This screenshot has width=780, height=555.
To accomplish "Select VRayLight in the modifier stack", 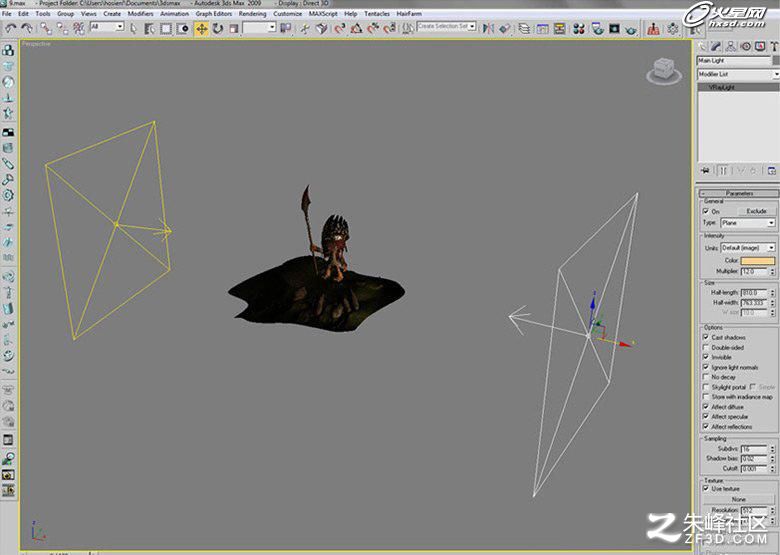I will pyautogui.click(x=721, y=87).
